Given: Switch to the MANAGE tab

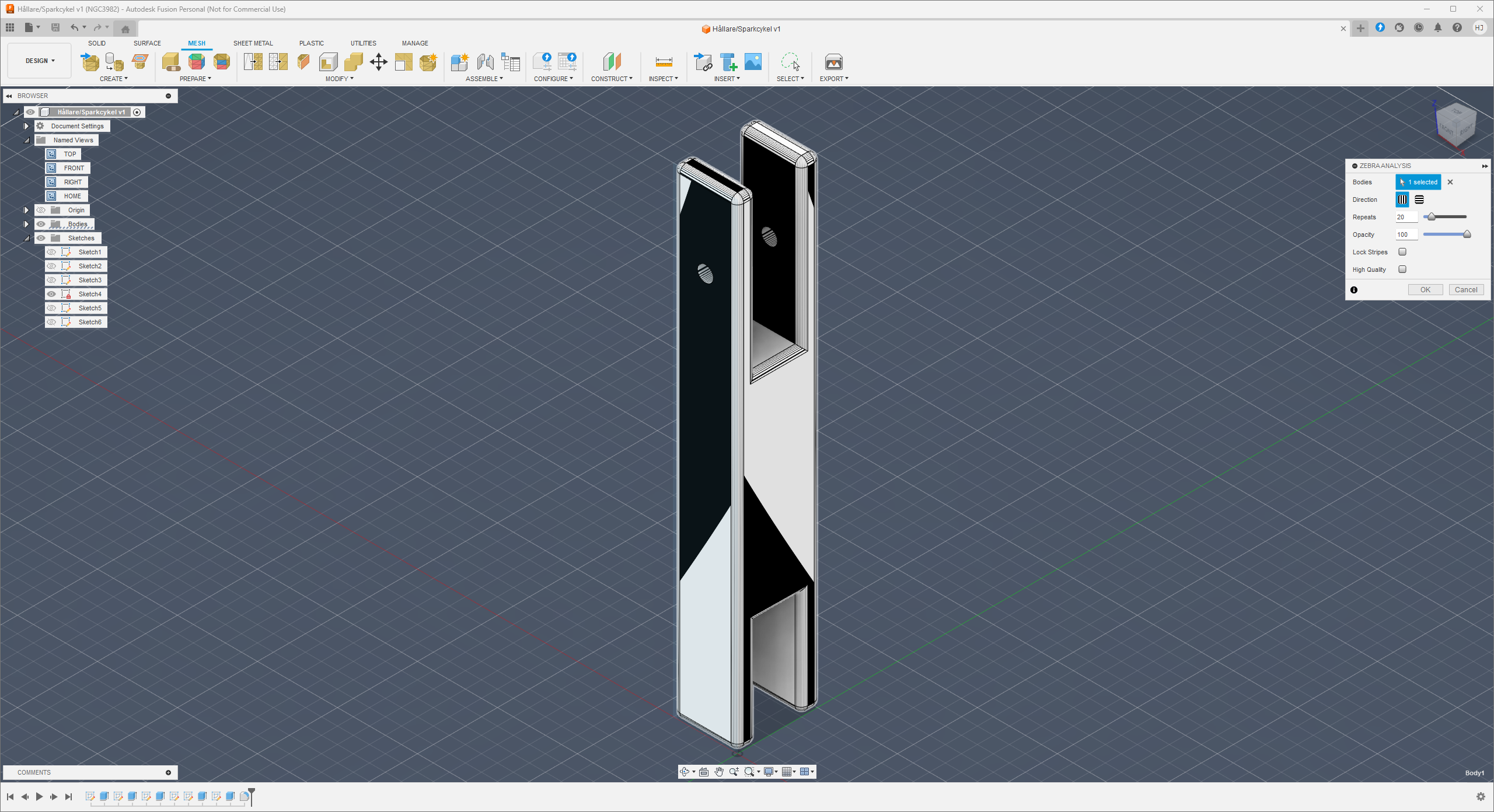Looking at the screenshot, I should point(415,43).
